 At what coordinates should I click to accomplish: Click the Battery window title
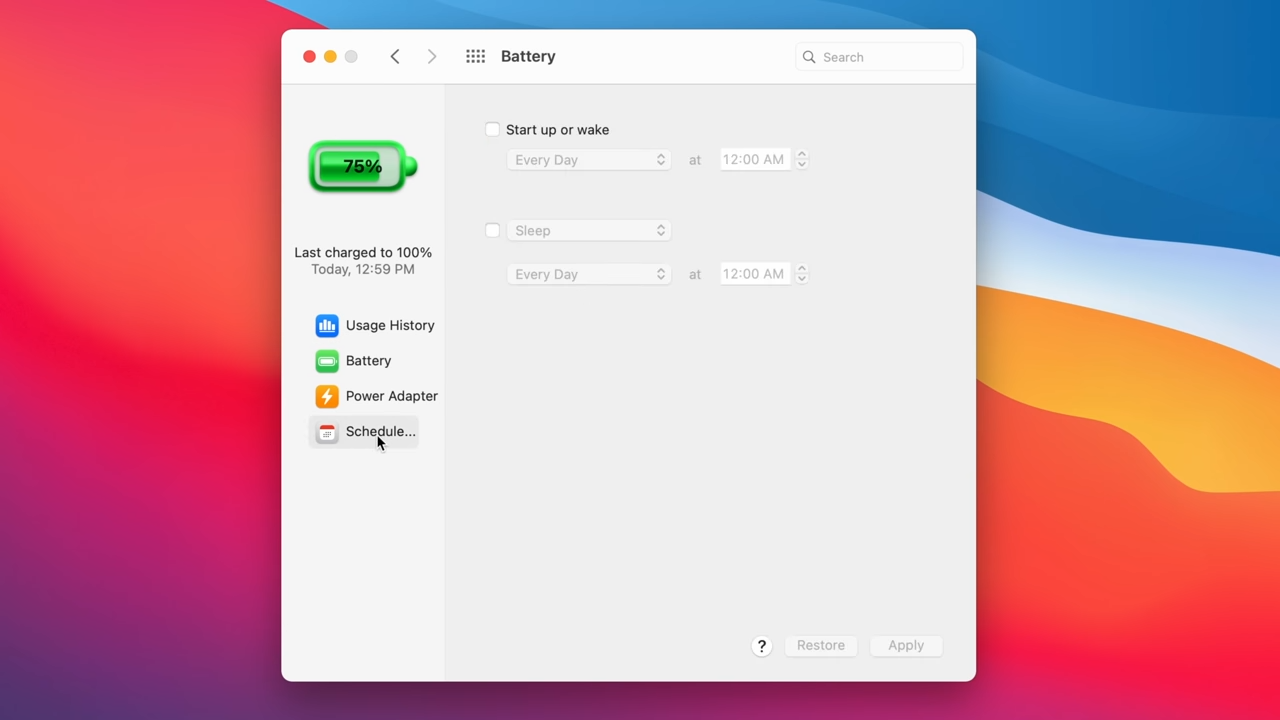(x=528, y=57)
